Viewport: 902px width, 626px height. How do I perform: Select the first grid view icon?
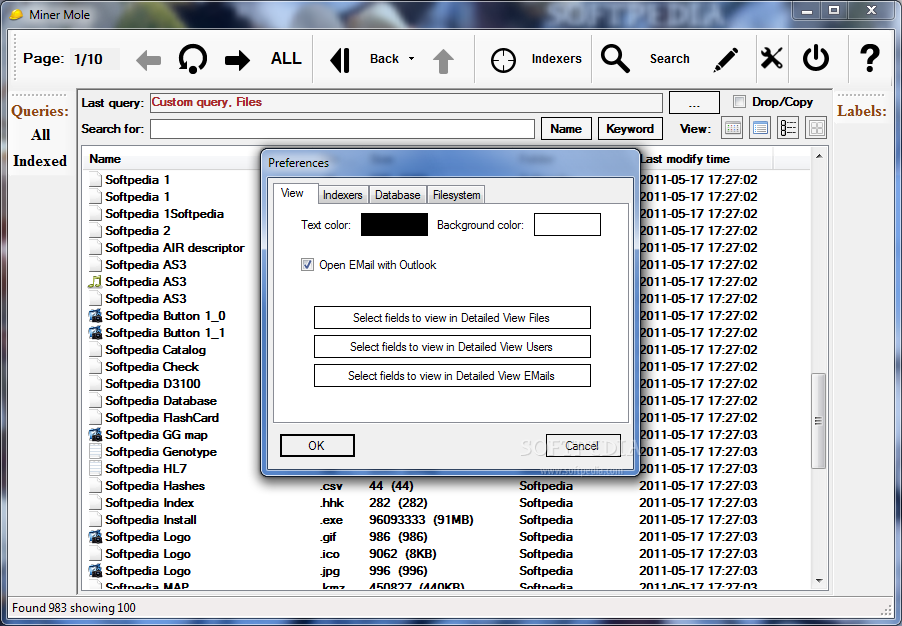point(732,128)
